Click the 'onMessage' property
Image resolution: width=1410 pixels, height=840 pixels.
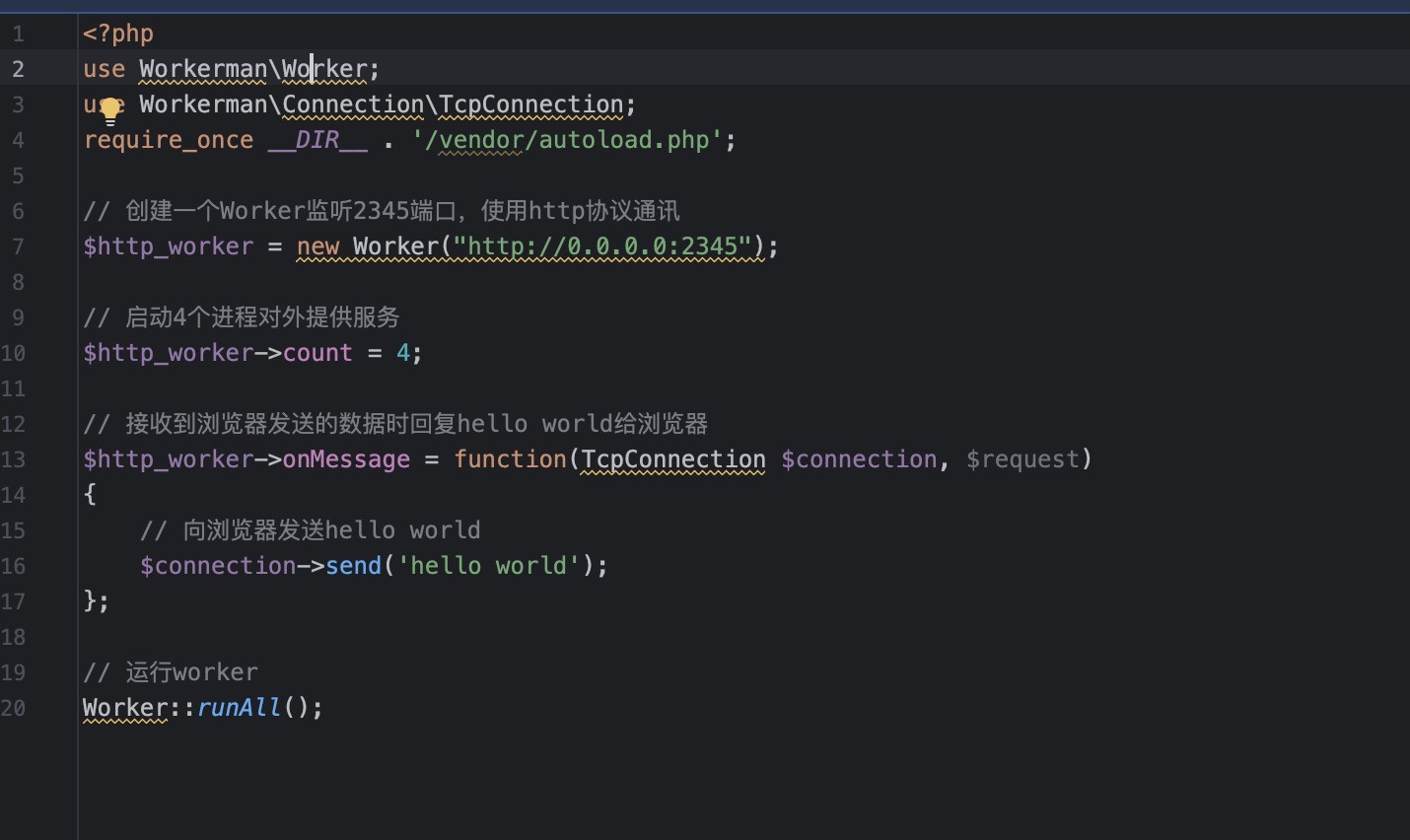[x=346, y=459]
